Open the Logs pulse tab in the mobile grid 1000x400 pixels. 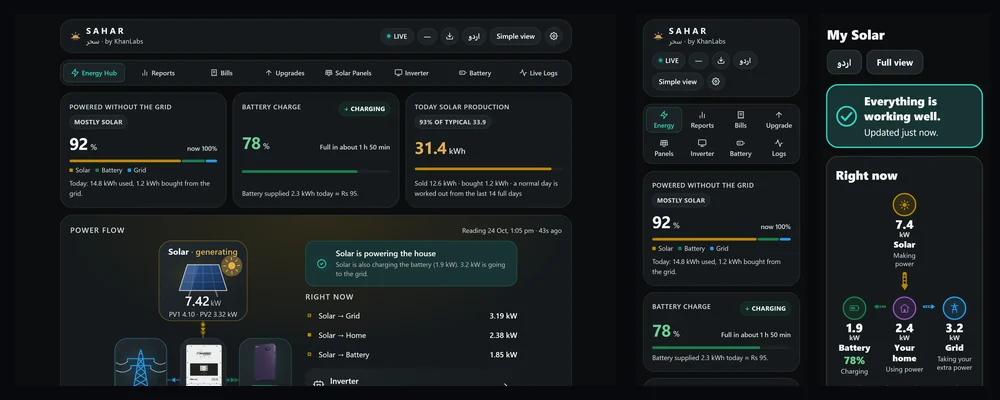pos(779,147)
